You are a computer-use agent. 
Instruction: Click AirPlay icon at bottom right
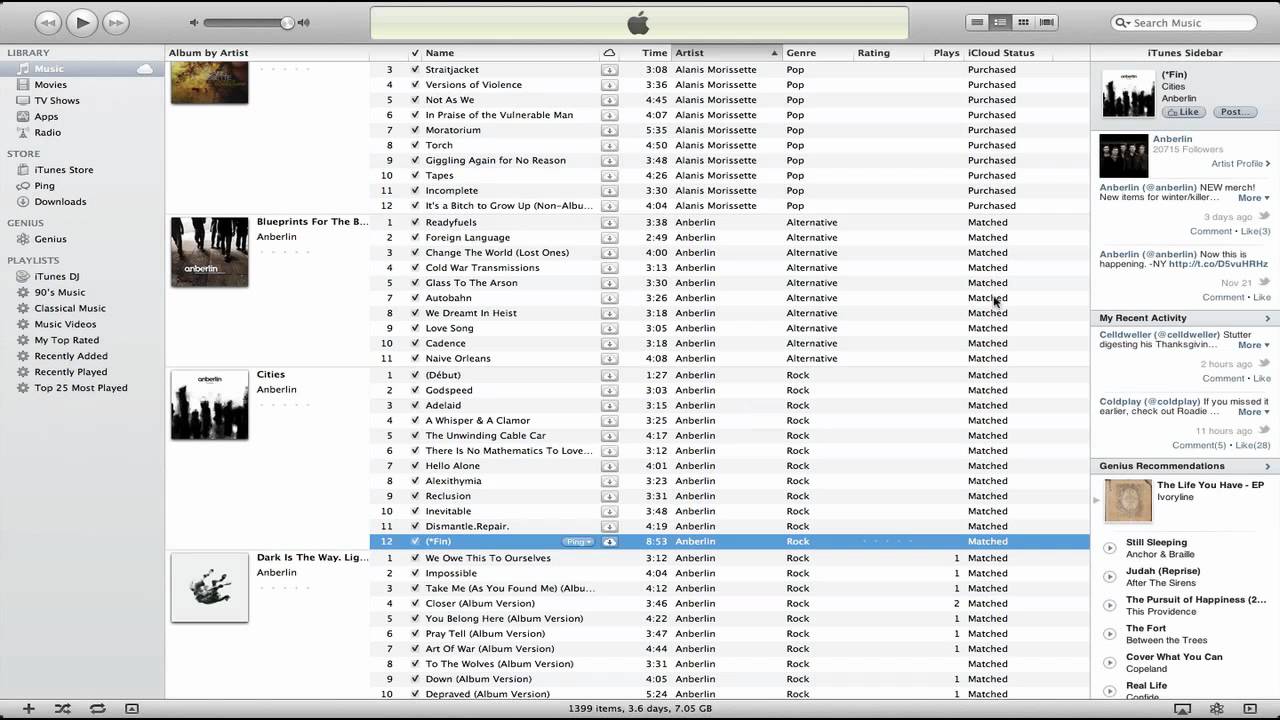pyautogui.click(x=1182, y=709)
